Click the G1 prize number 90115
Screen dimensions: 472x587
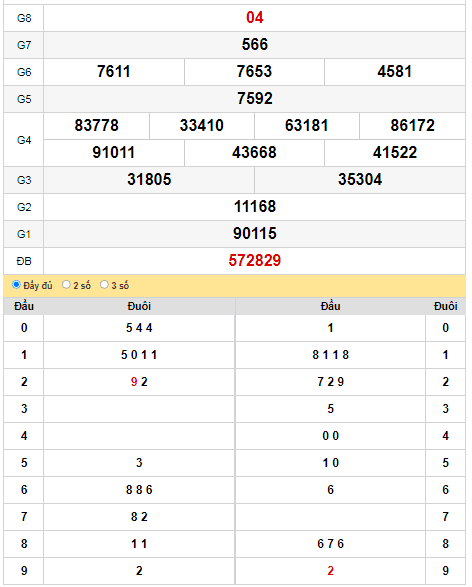(255, 233)
